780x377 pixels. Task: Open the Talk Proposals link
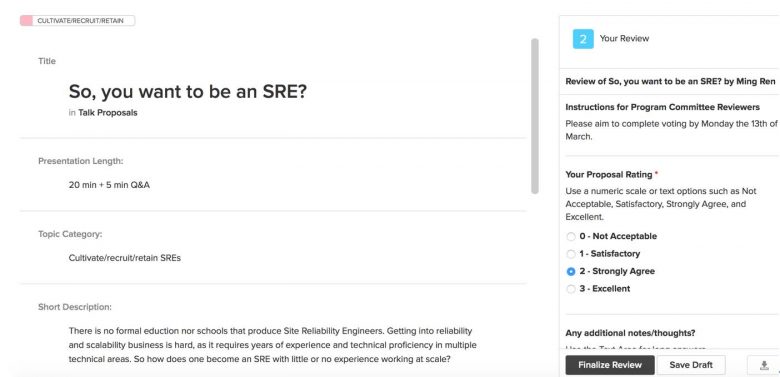[107, 113]
